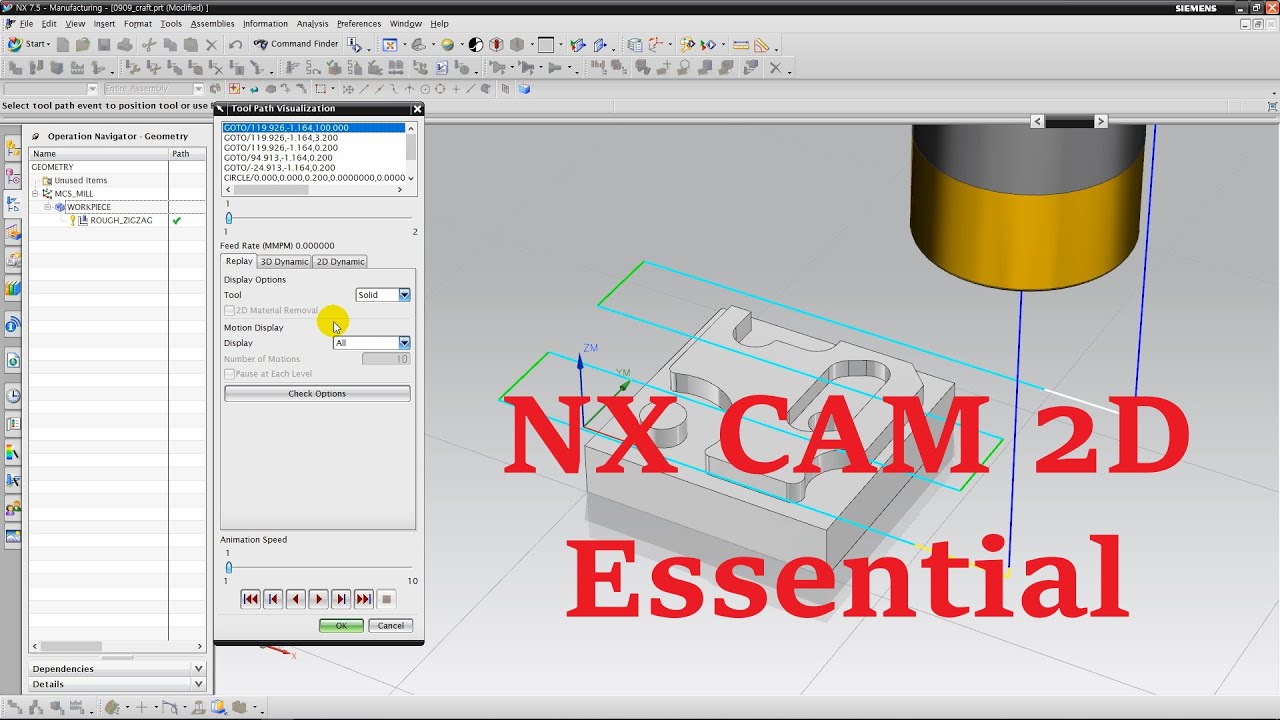
Task: Click the Fit view icon
Action: click(x=390, y=44)
